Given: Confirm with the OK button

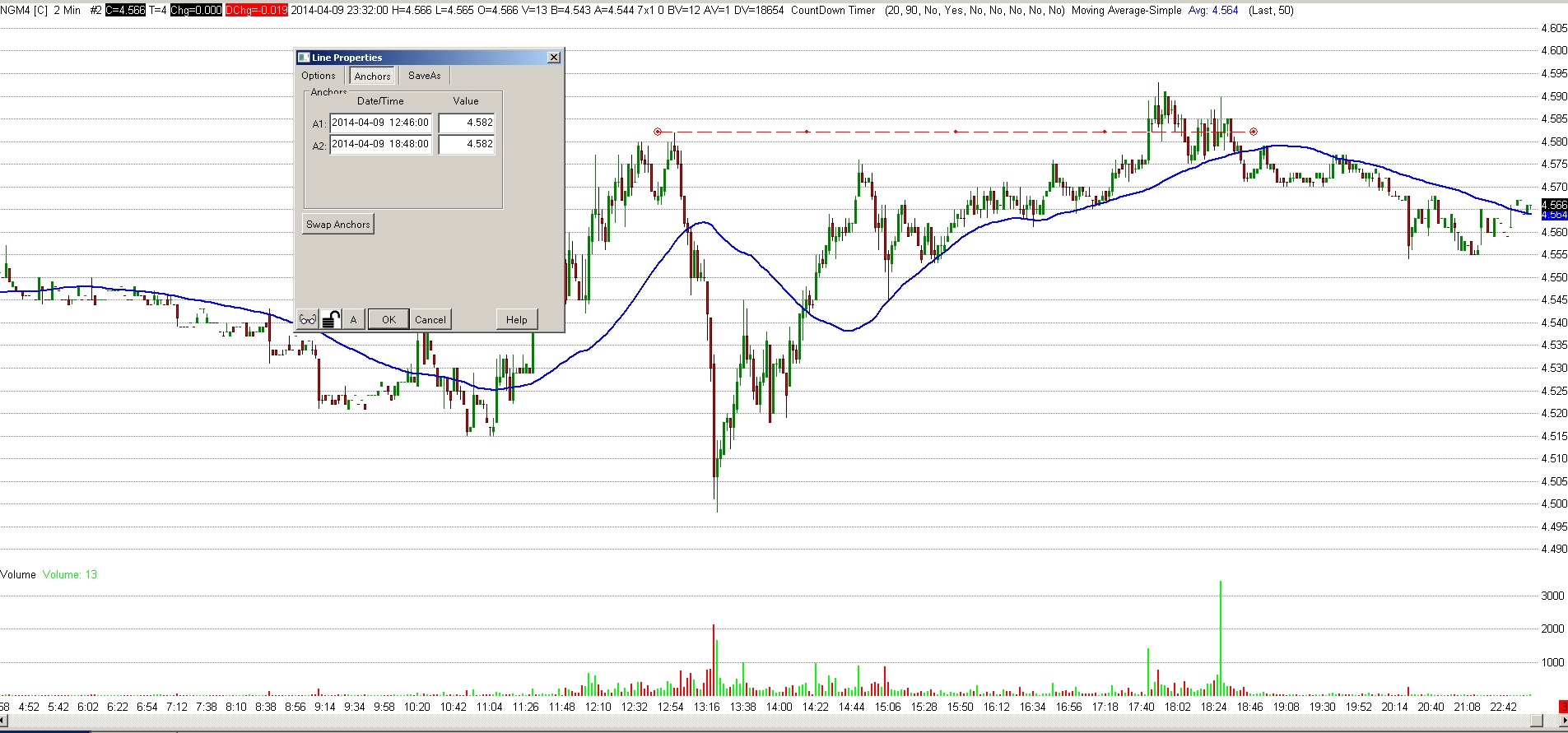Looking at the screenshot, I should click(x=389, y=319).
